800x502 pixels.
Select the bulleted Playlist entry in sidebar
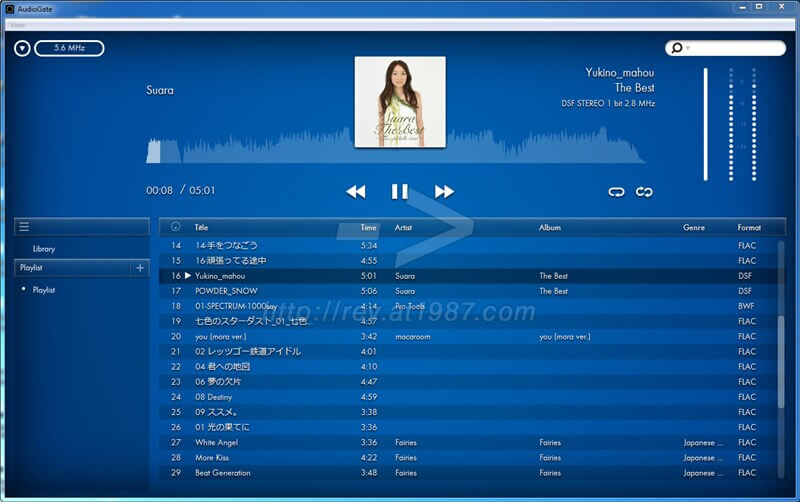click(x=44, y=290)
